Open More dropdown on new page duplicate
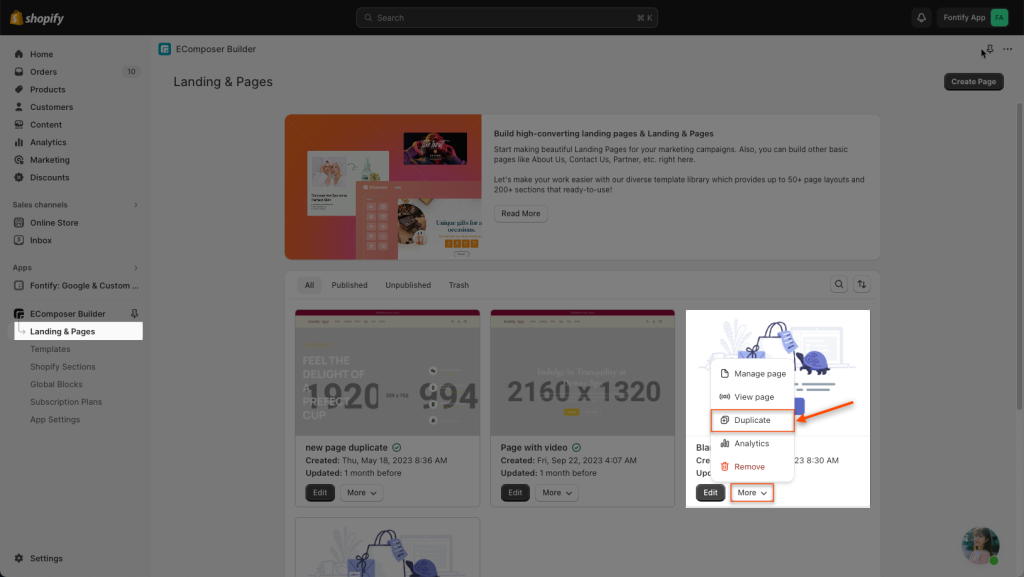Image resolution: width=1024 pixels, height=577 pixels. pyautogui.click(x=362, y=493)
